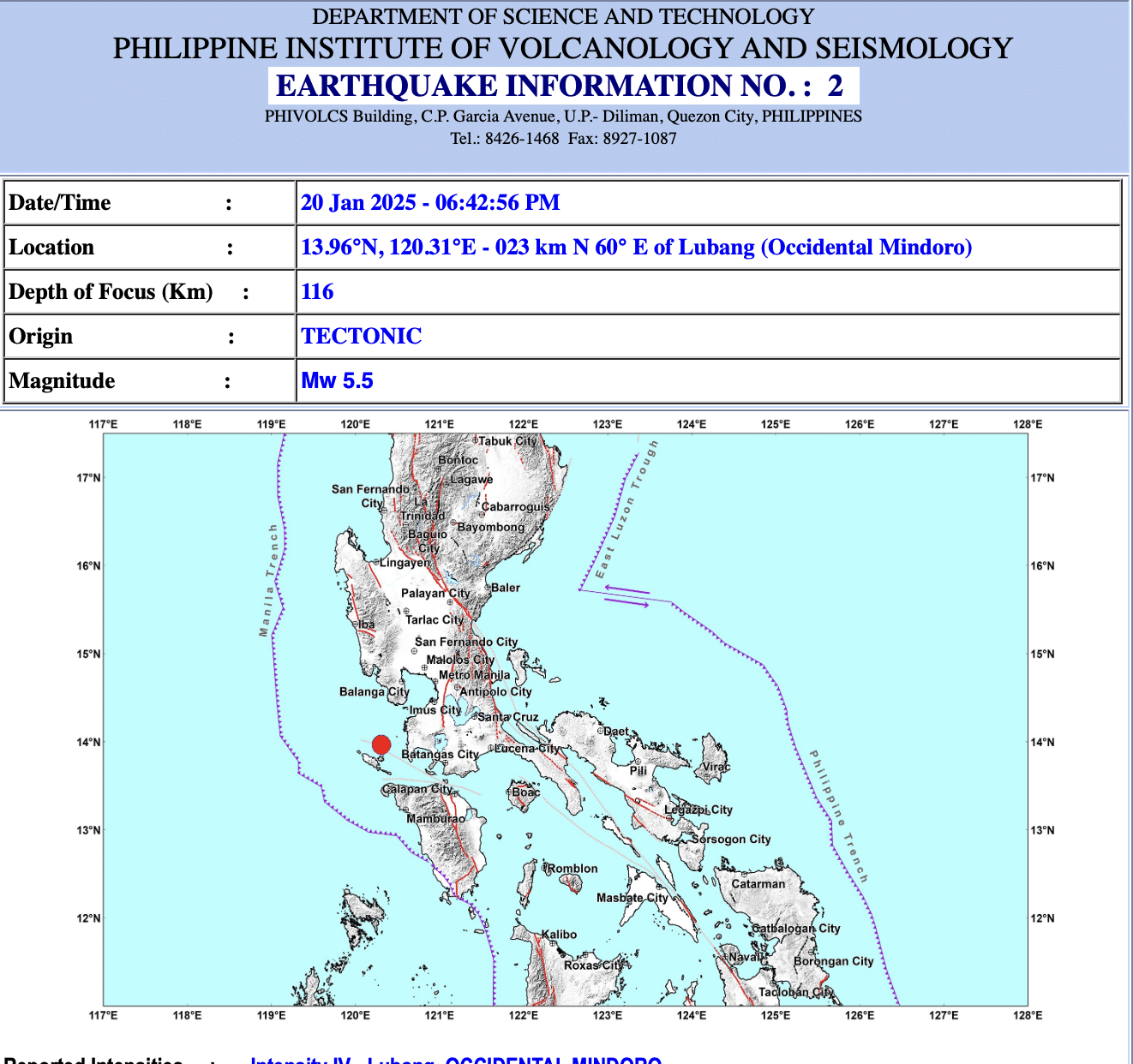
Task: Click 'Palayan City' label on the map
Action: tap(435, 593)
